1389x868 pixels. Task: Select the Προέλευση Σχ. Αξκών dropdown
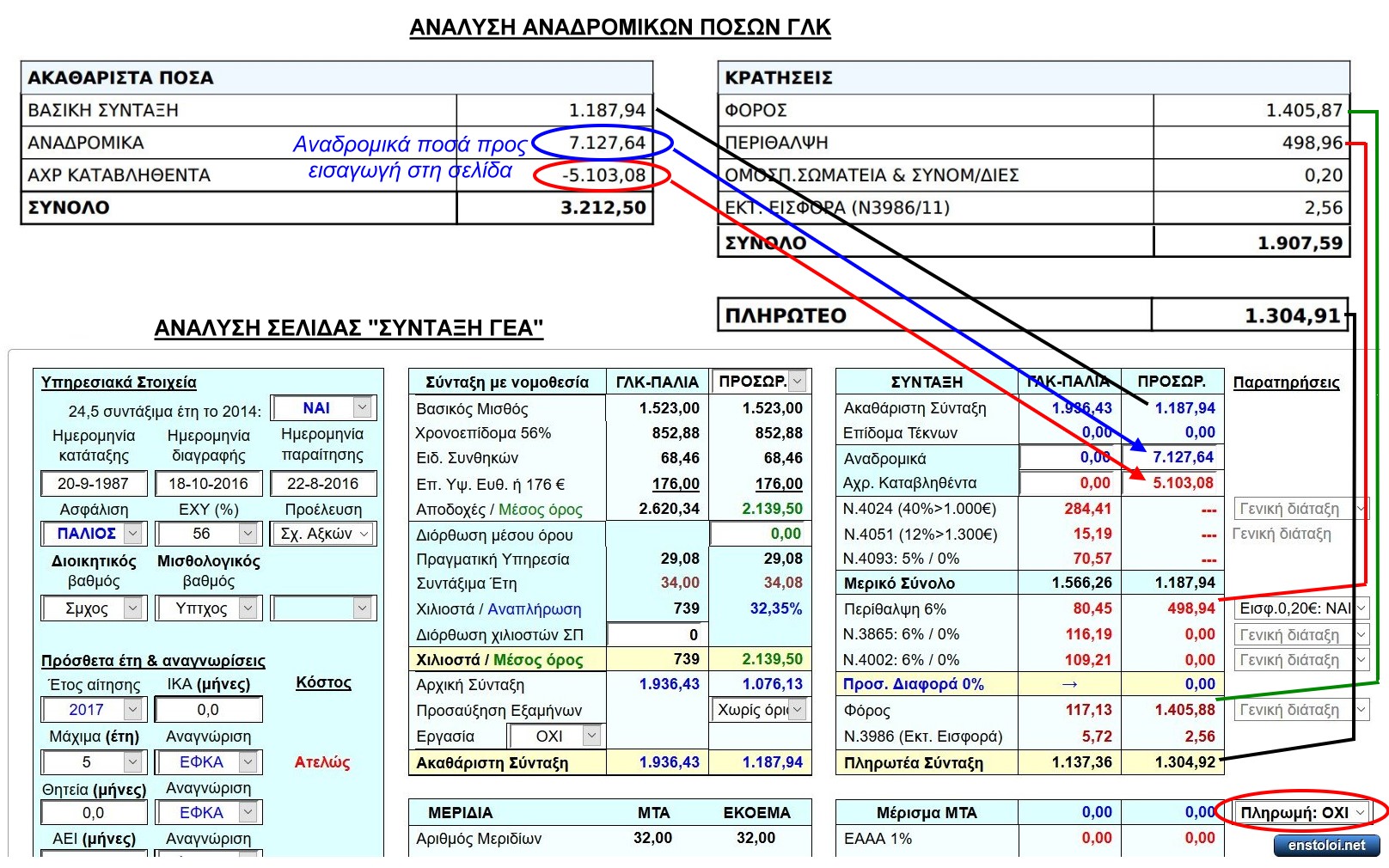324,534
